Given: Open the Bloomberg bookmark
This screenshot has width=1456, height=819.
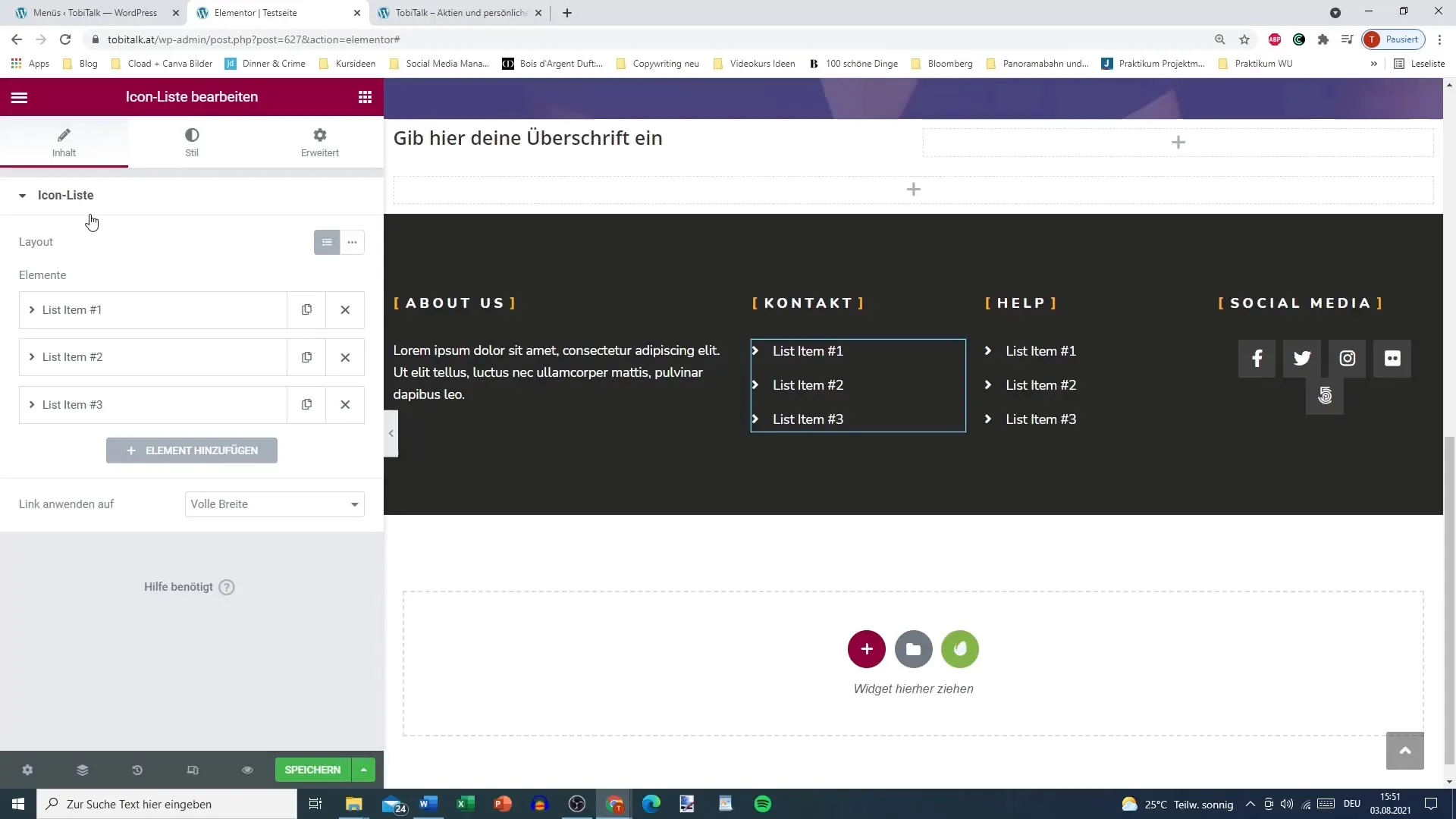Looking at the screenshot, I should [942, 64].
